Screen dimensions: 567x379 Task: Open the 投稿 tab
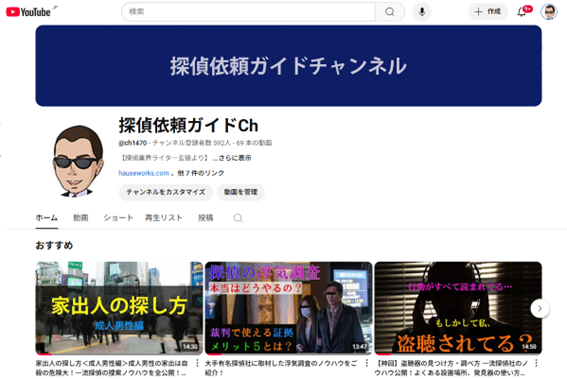point(205,218)
